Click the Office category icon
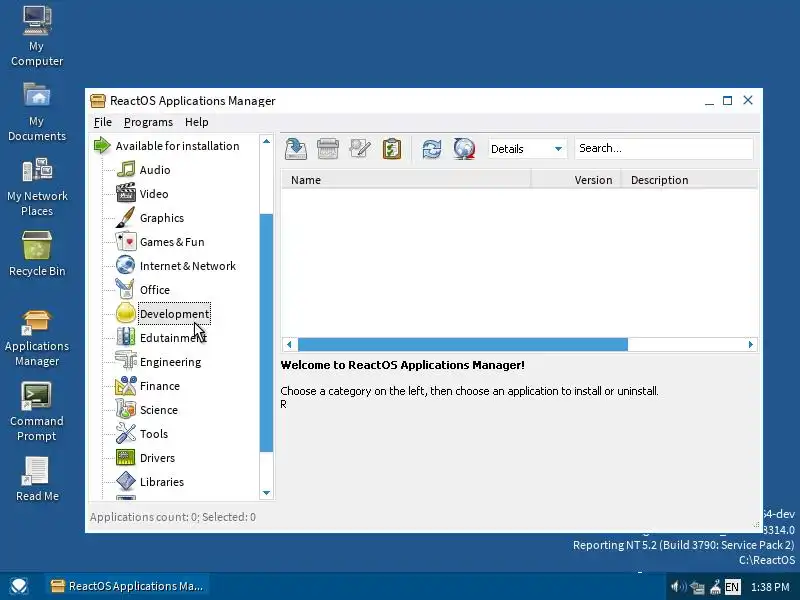The width and height of the screenshot is (800, 600). coord(126,289)
